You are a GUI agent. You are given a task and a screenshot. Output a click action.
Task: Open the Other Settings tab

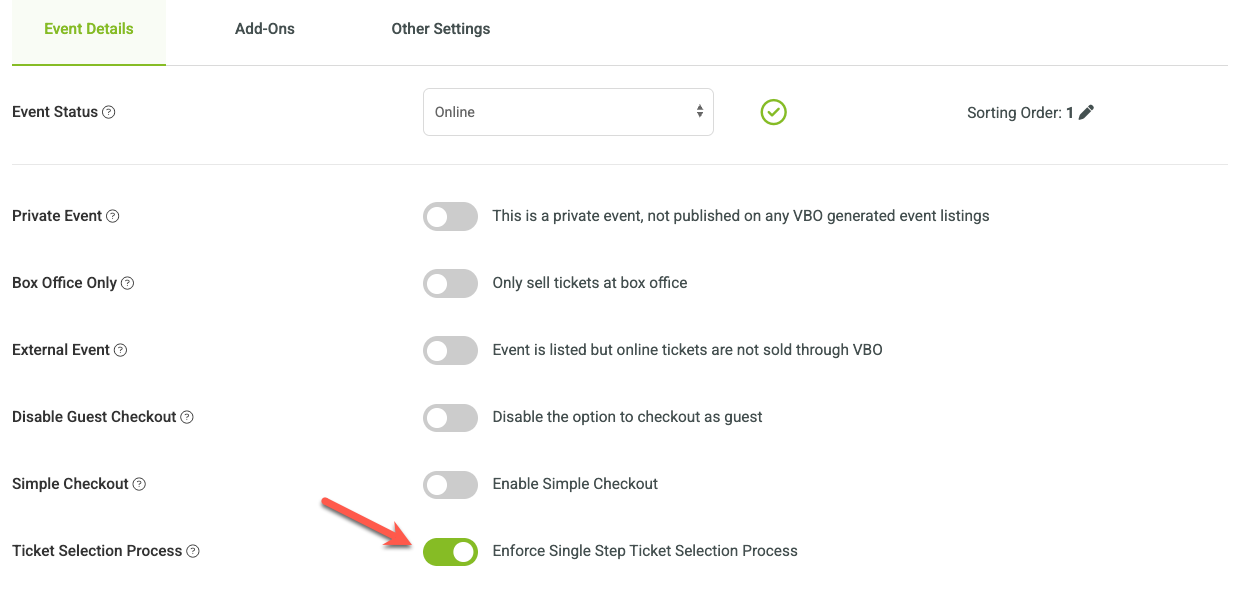click(x=441, y=29)
